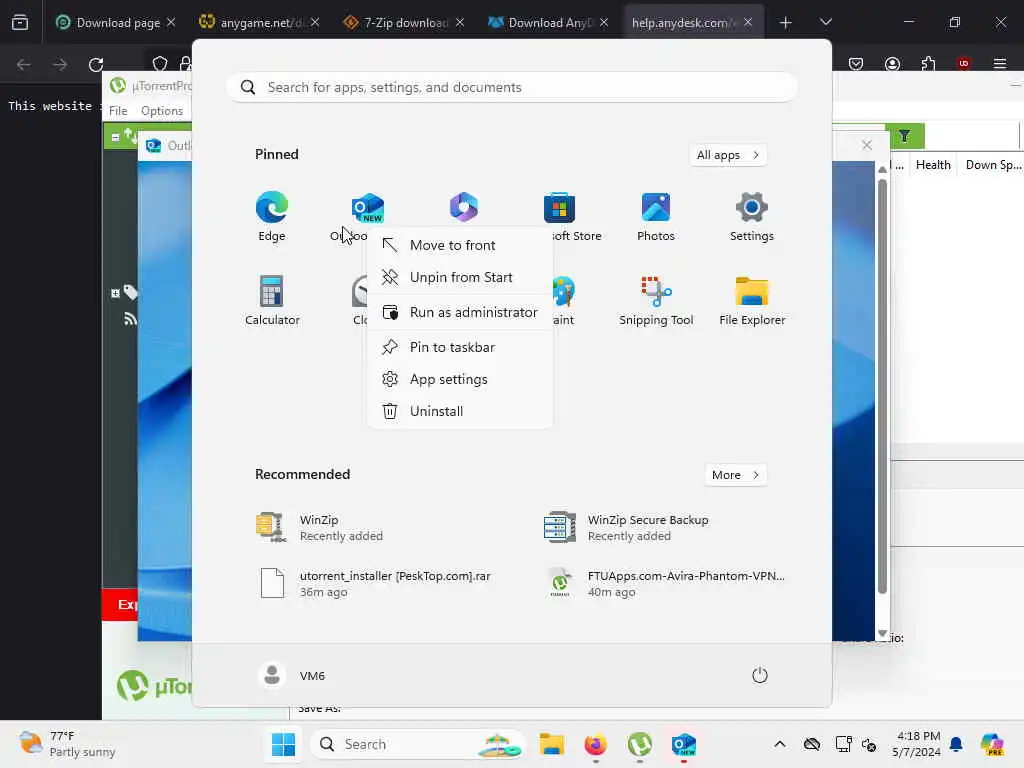
Task: Switch to uTorrent on the taskbar
Action: [639, 744]
